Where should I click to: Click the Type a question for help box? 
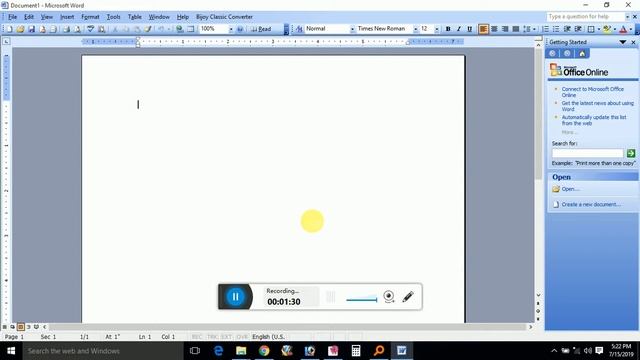[x=586, y=17]
